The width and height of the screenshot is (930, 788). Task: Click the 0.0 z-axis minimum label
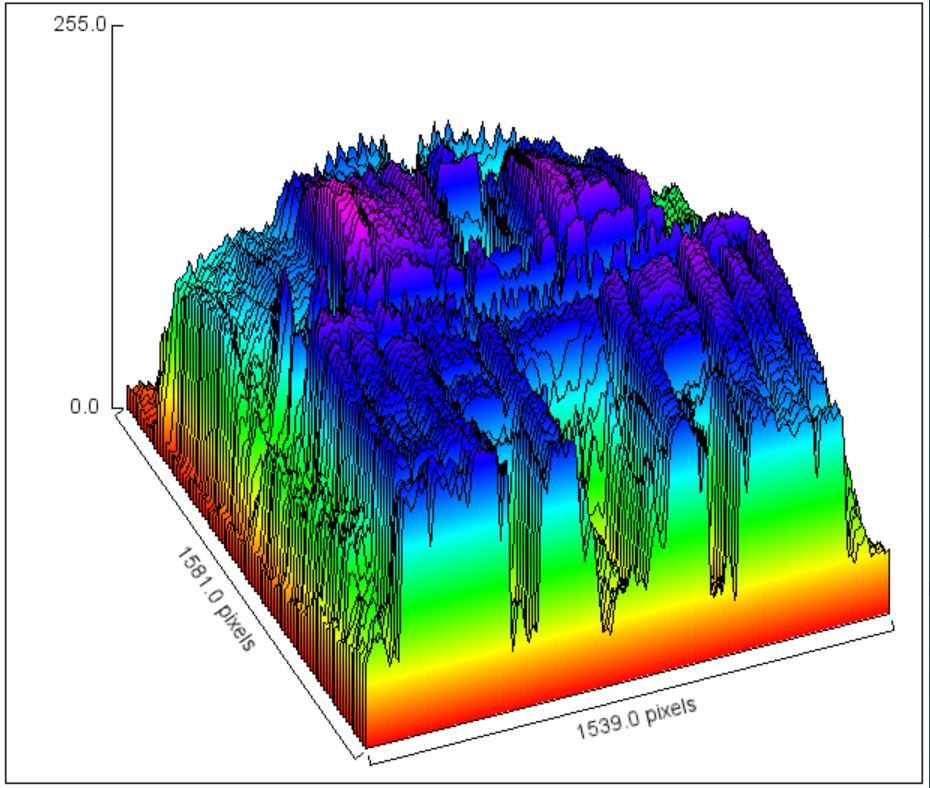point(87,409)
